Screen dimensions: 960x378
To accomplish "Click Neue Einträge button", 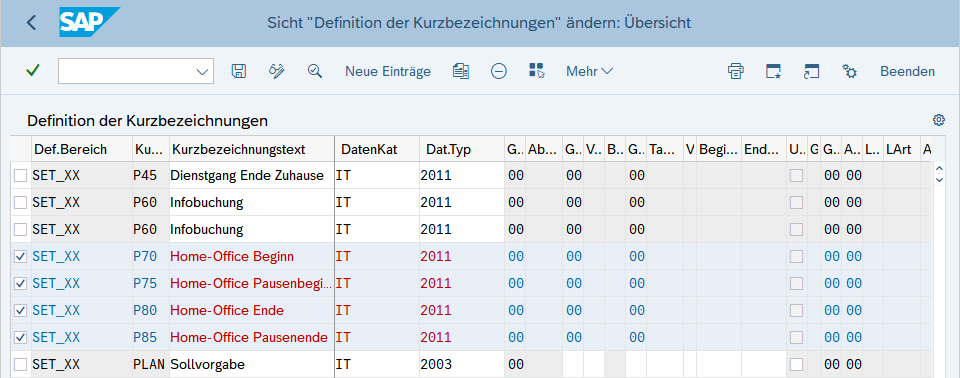I will tap(388, 71).
